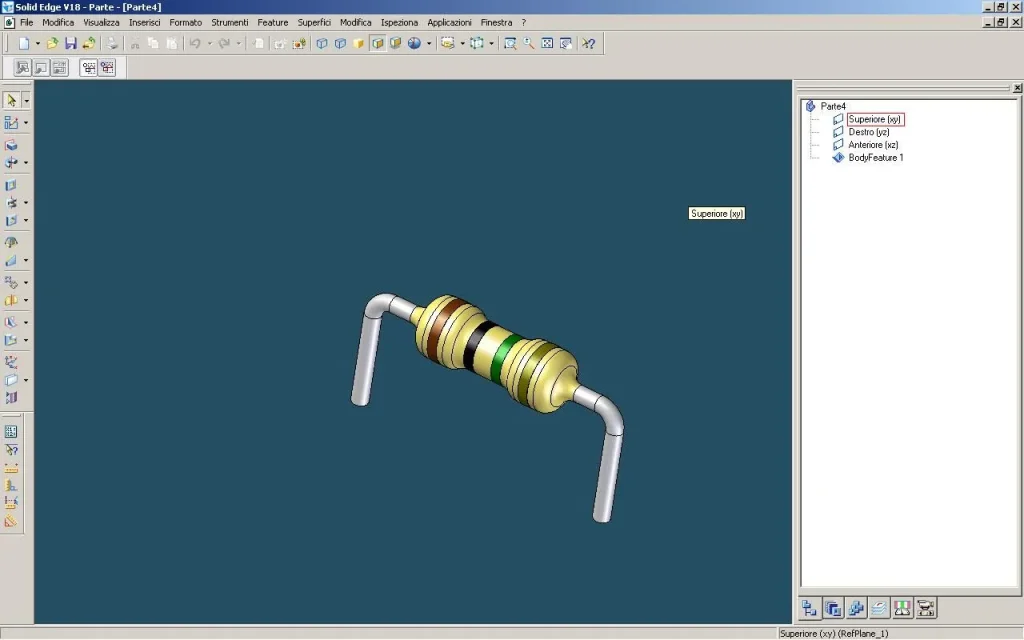Select Parte4 root node in tree

(x=833, y=106)
